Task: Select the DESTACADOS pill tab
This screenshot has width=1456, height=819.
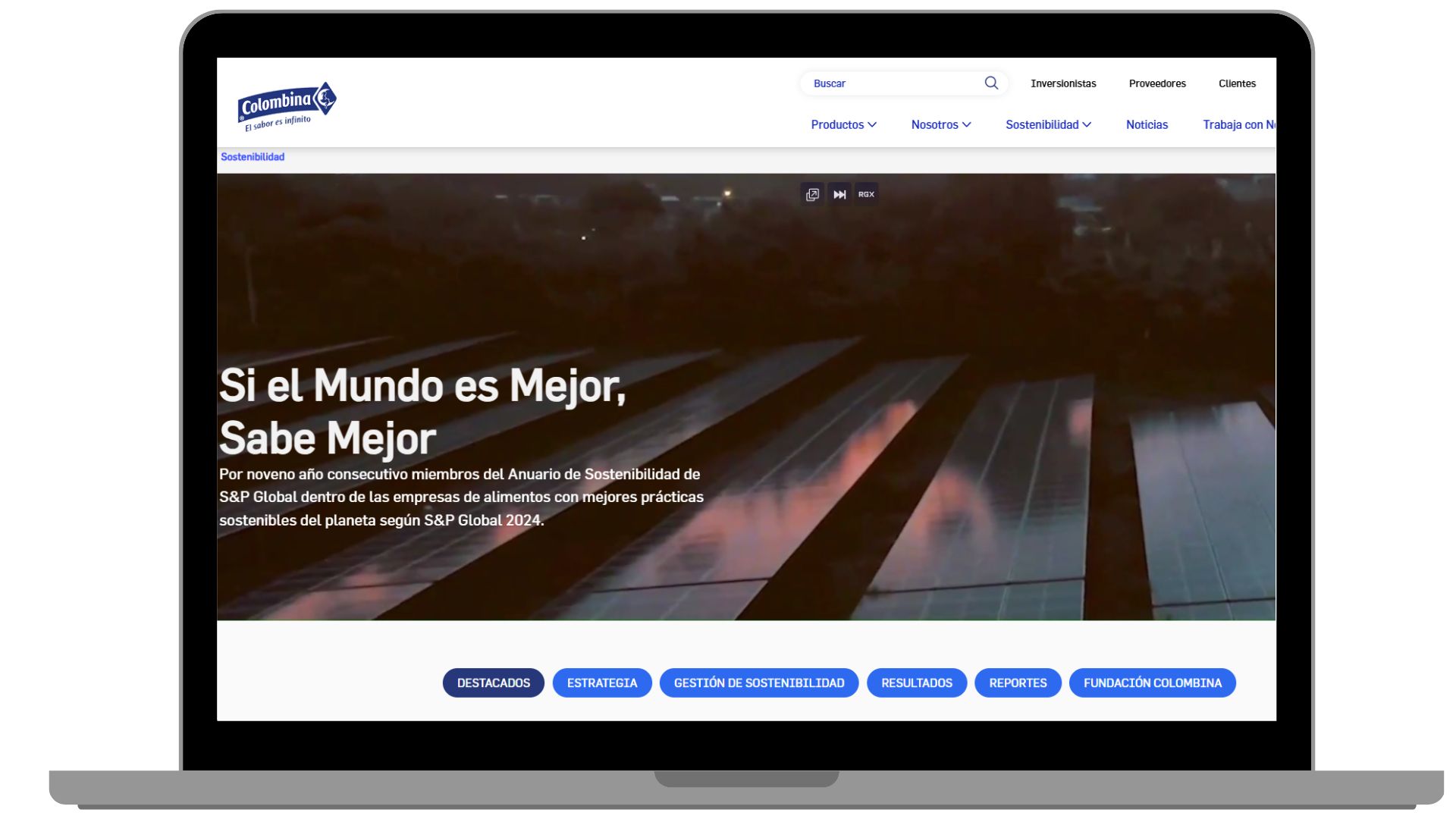Action: [x=494, y=683]
